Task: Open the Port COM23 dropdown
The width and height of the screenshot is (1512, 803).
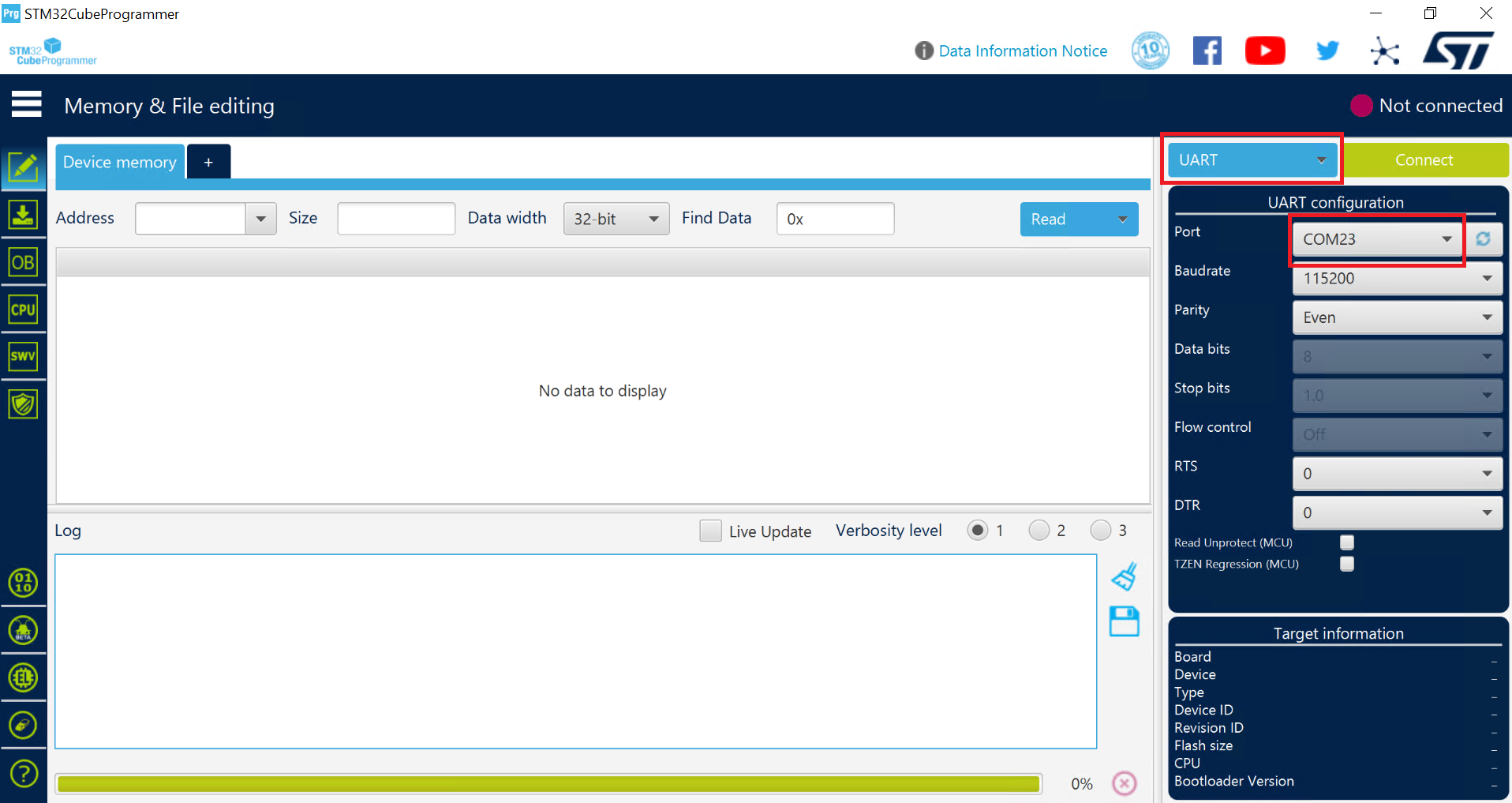Action: click(1378, 238)
